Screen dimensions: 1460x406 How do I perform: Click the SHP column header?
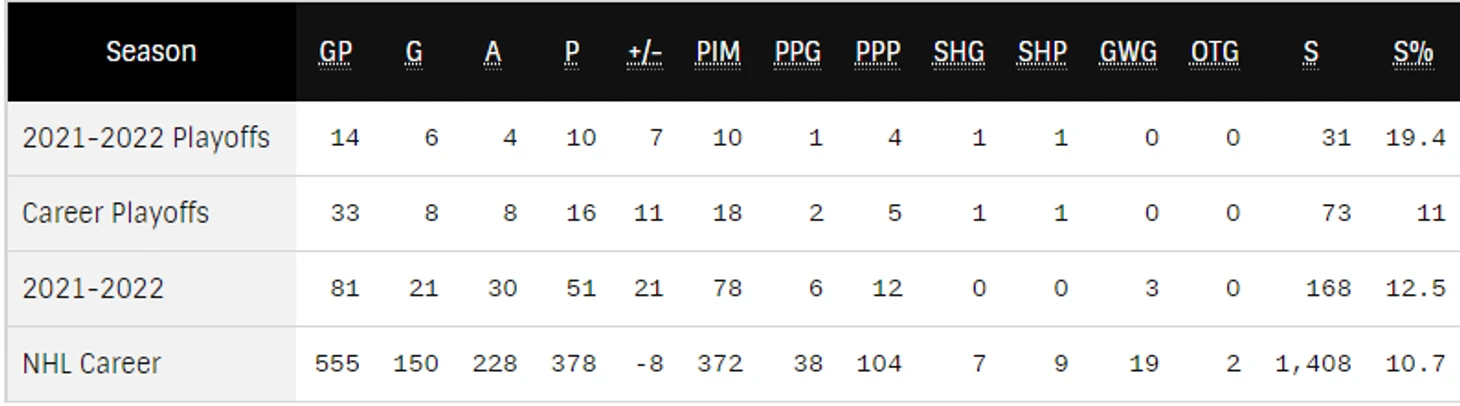click(x=1042, y=52)
